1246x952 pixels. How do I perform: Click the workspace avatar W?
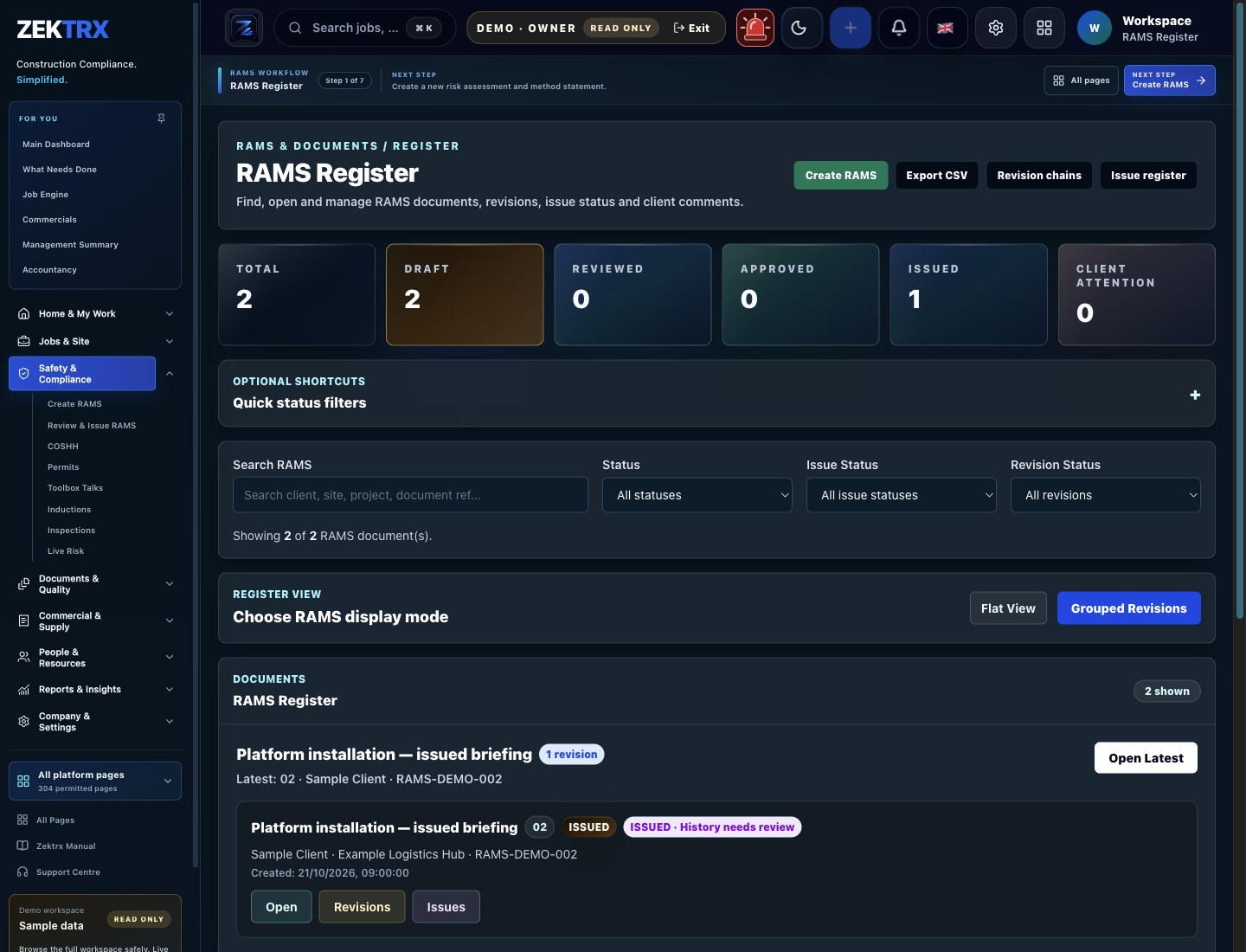pyautogui.click(x=1095, y=28)
